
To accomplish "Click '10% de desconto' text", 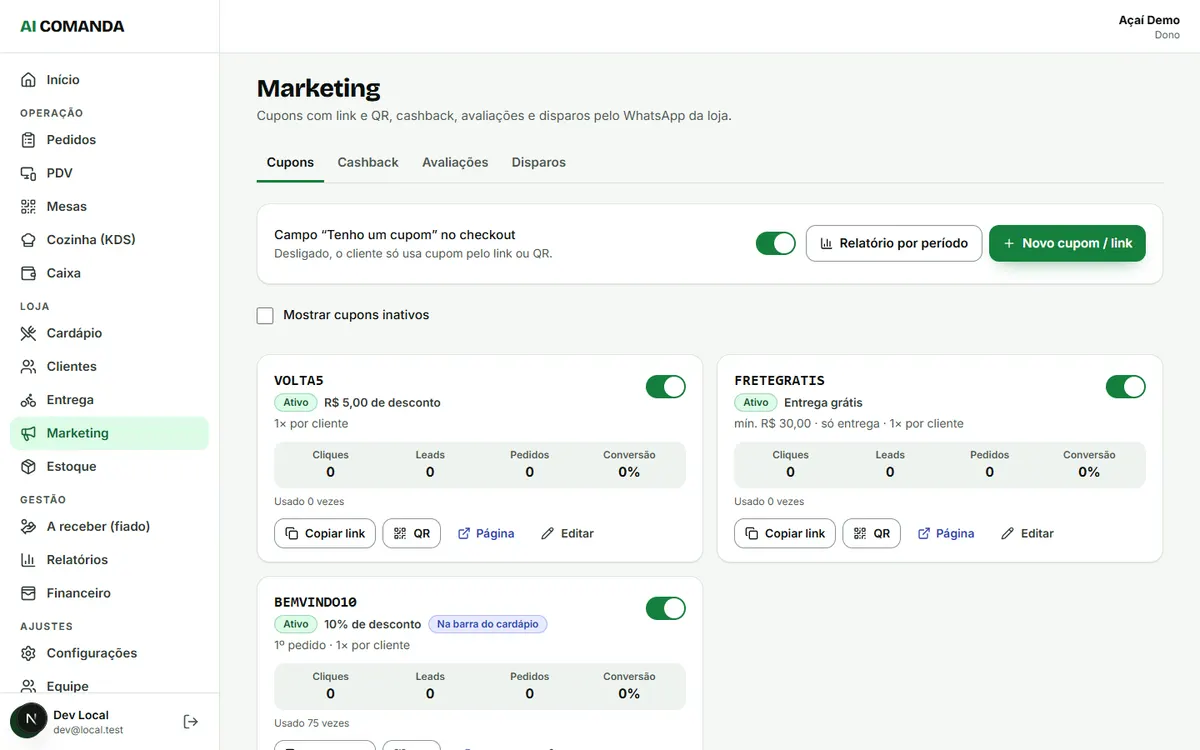I will click(372, 624).
